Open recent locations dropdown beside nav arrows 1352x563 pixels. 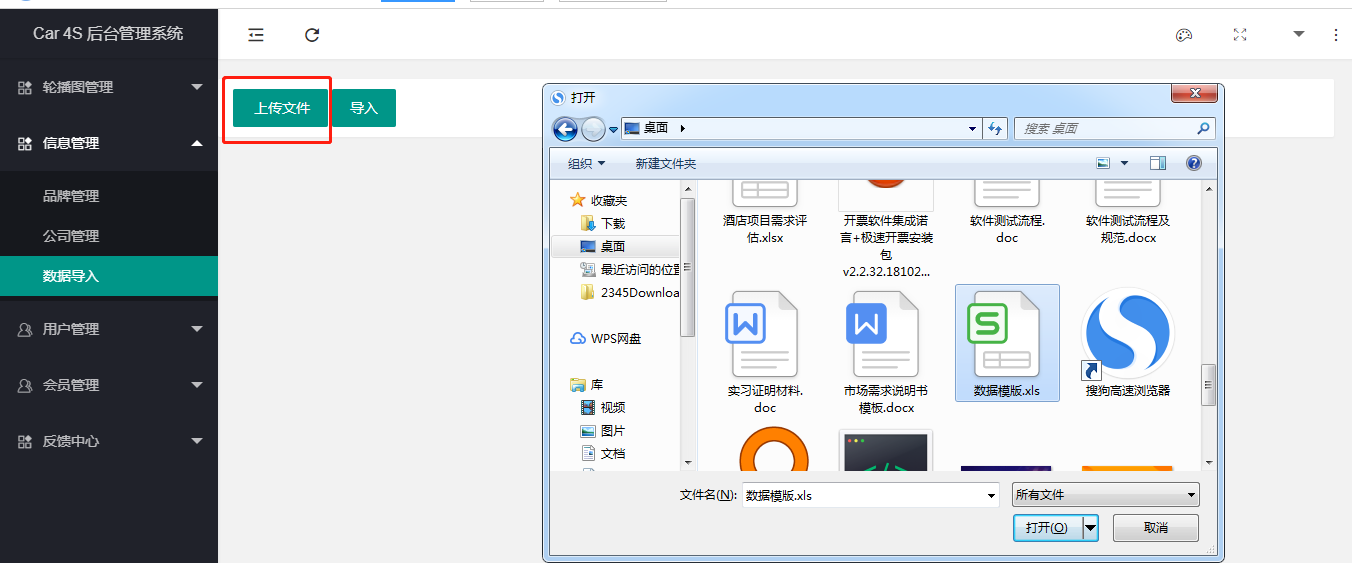pos(613,130)
